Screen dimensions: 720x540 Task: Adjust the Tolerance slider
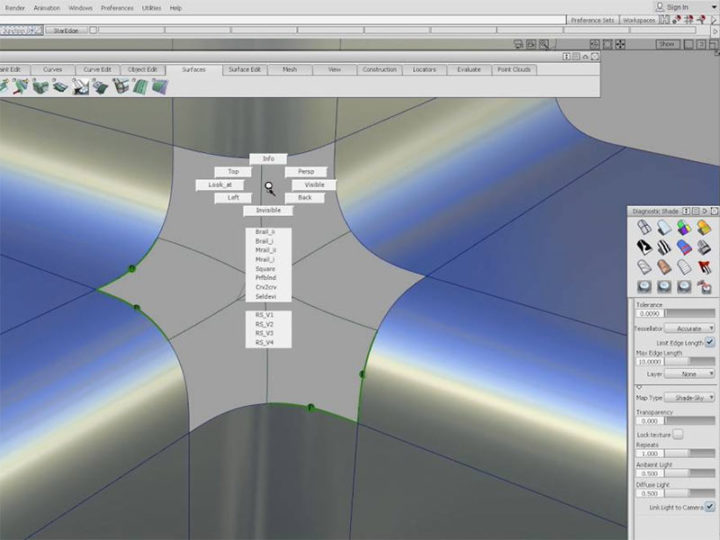690,313
